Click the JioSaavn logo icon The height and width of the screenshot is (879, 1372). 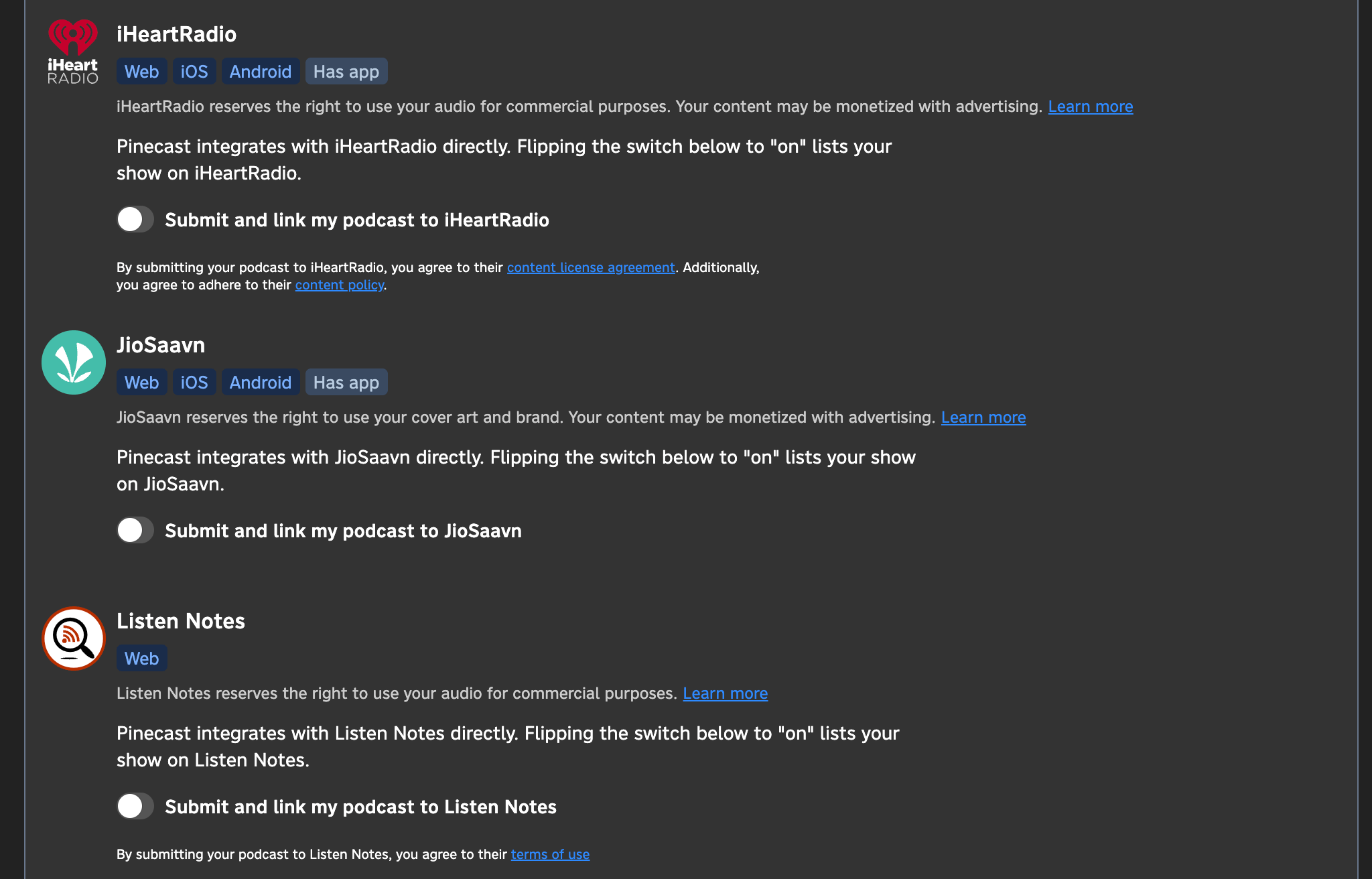point(73,362)
